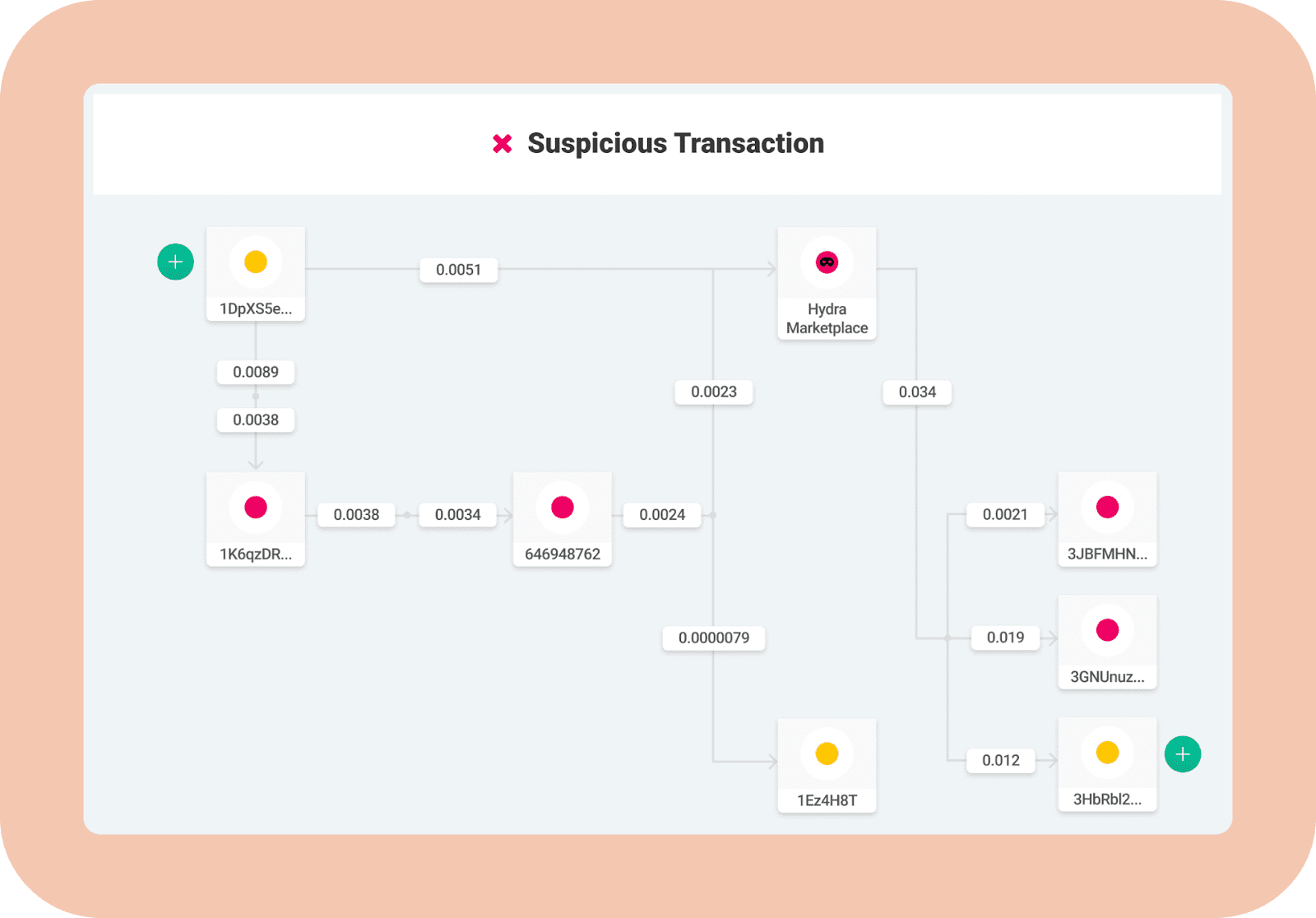Screen dimensions: 1316x918
Task: Click the yellow dot on 1DpXS5e node
Action: 256,262
